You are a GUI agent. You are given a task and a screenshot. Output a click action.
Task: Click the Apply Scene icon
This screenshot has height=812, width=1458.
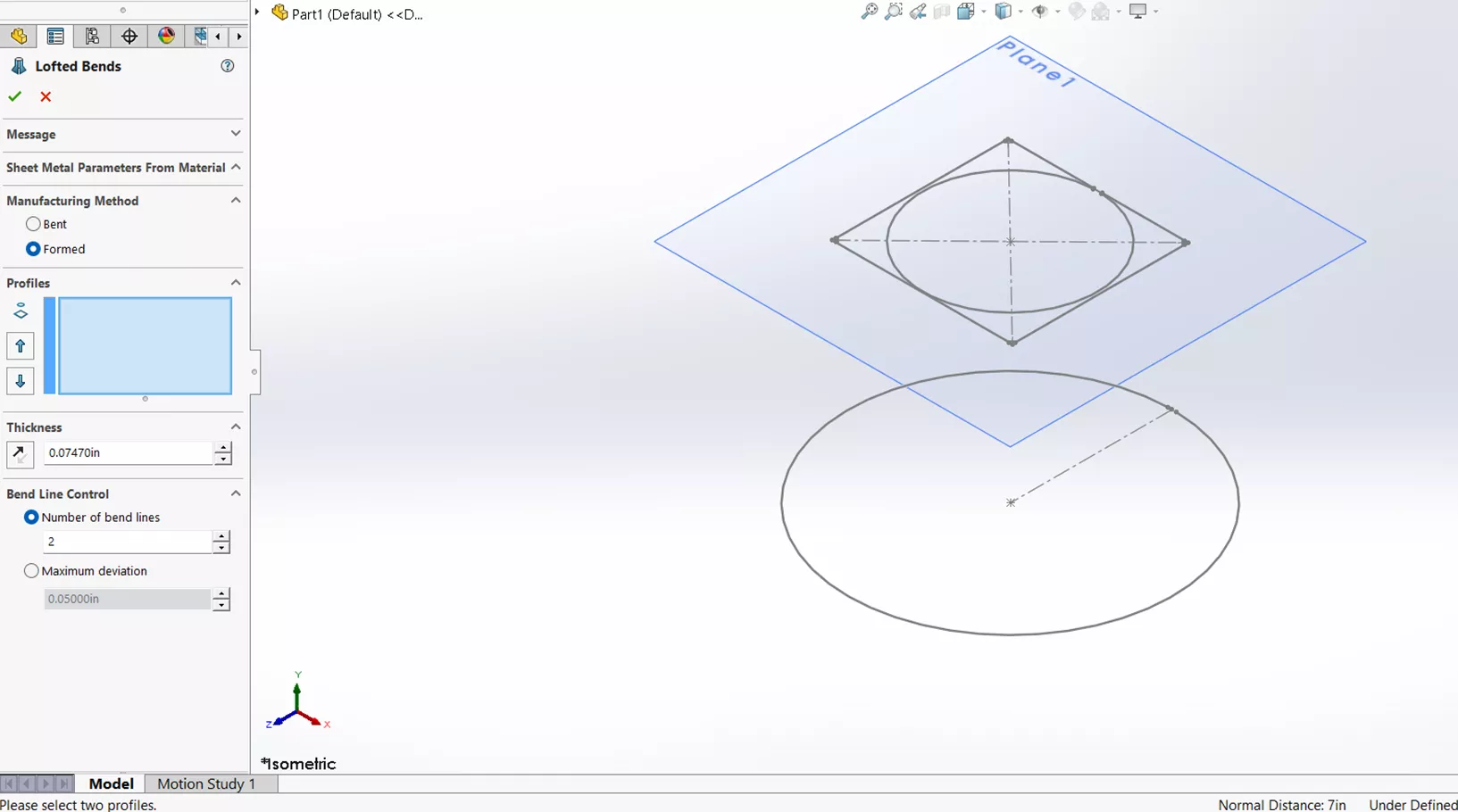coord(1101,12)
